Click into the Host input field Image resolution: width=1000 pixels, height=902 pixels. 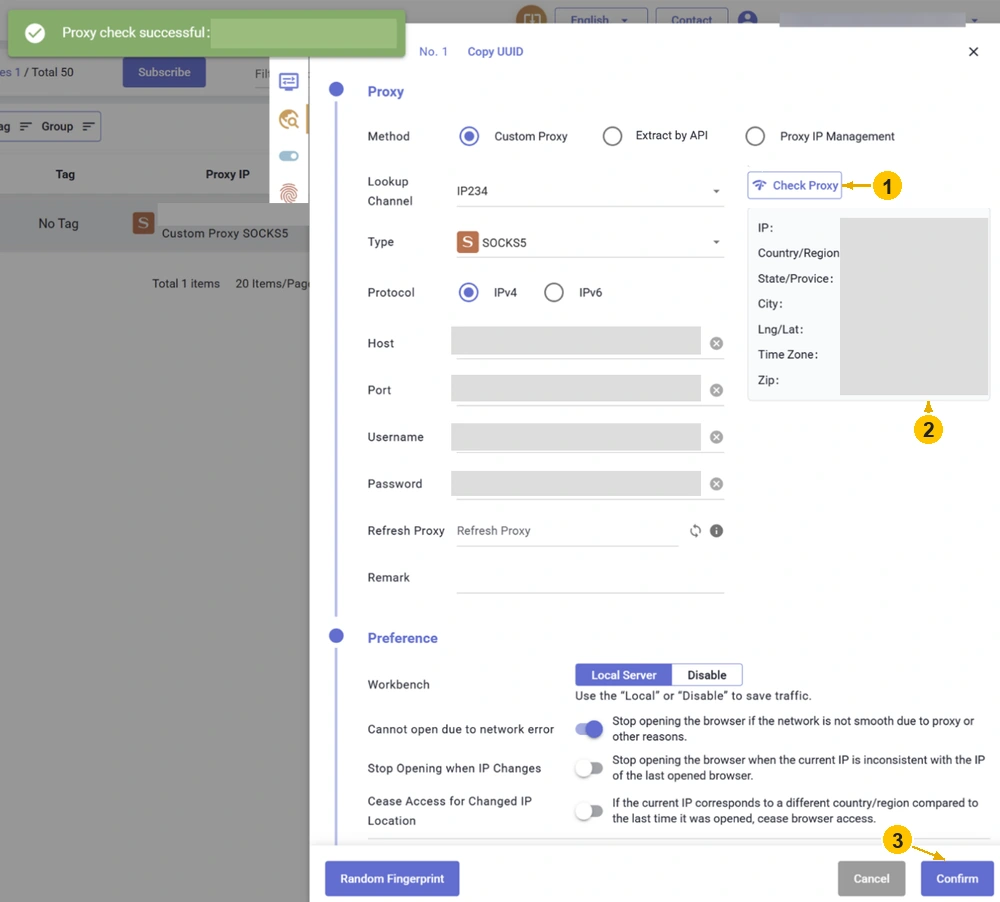click(x=575, y=342)
